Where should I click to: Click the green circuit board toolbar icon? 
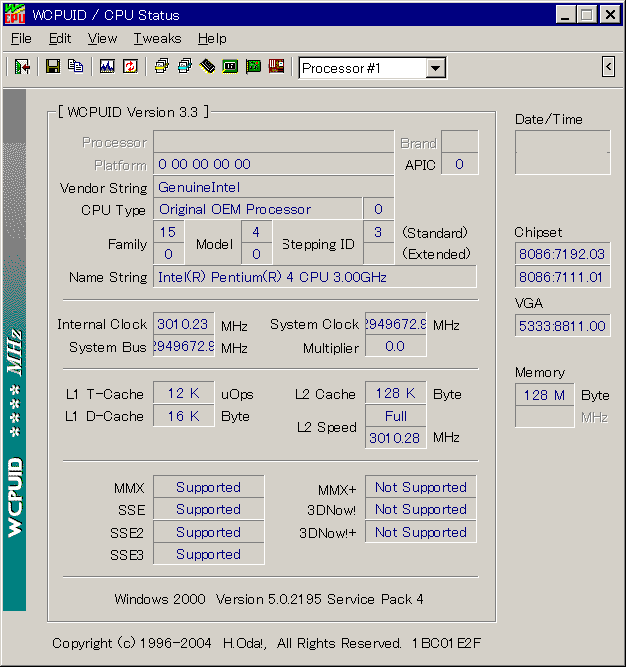[x=253, y=67]
